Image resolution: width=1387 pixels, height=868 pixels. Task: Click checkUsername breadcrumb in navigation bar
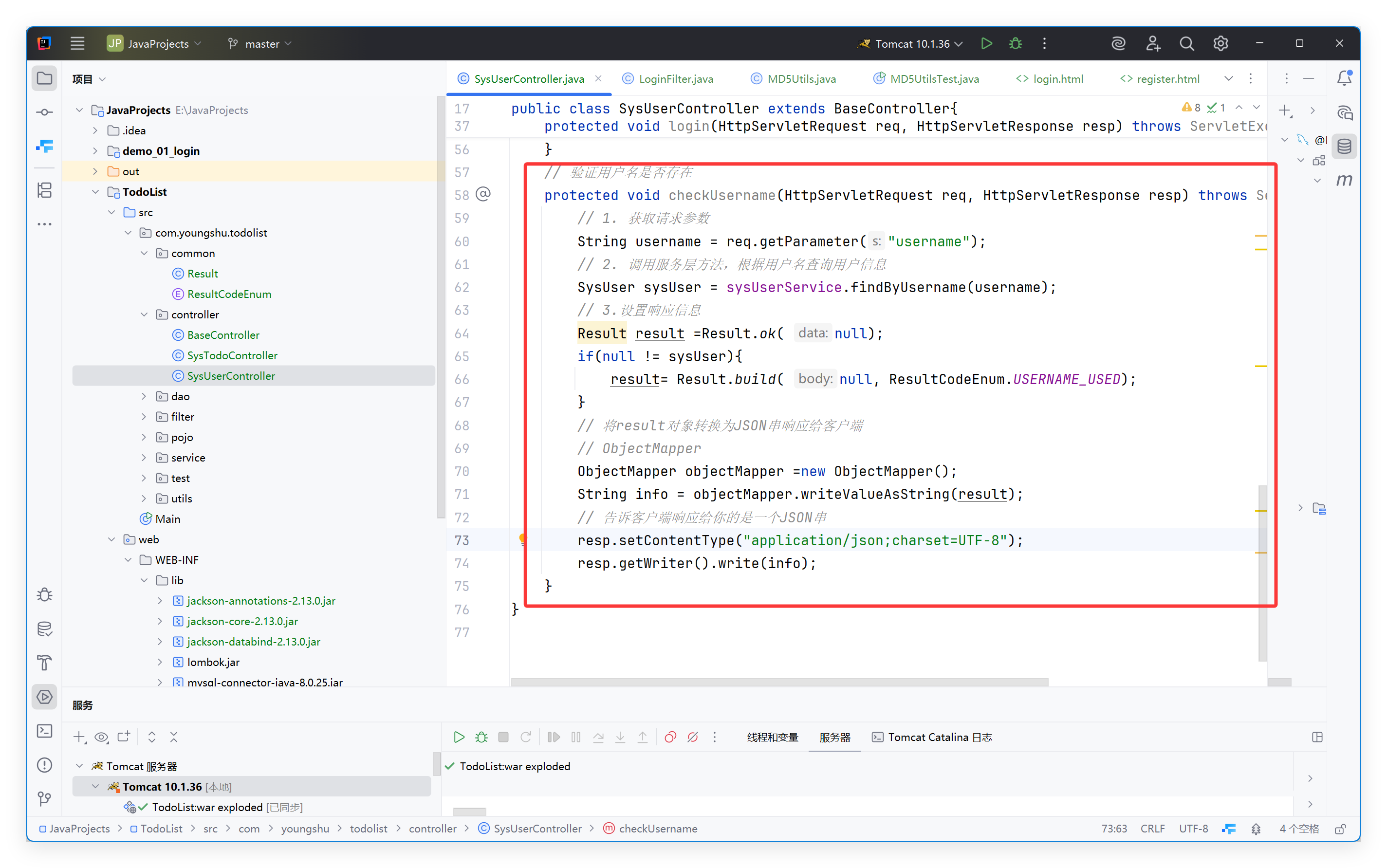pyautogui.click(x=650, y=829)
